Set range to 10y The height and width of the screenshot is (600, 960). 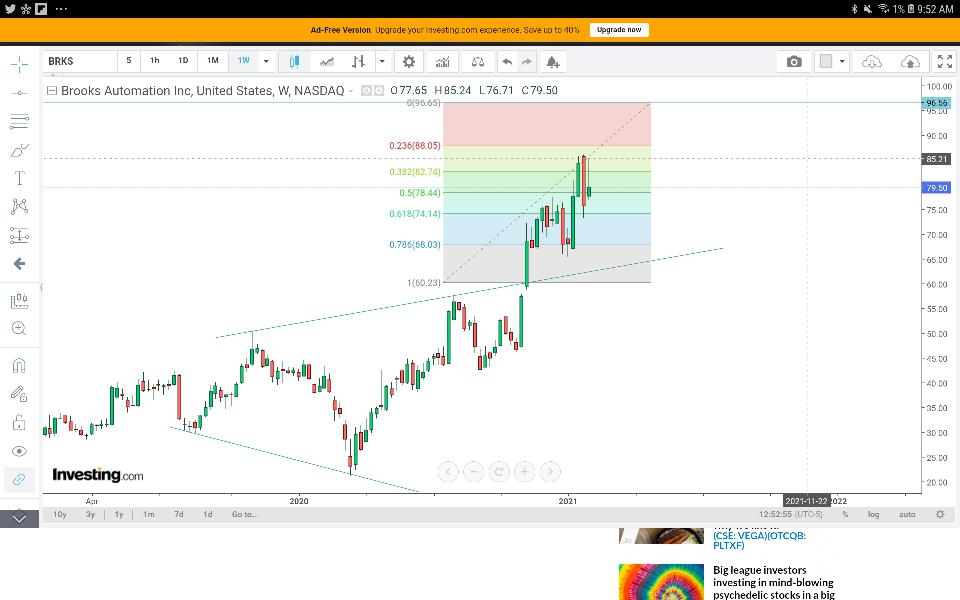pos(59,514)
